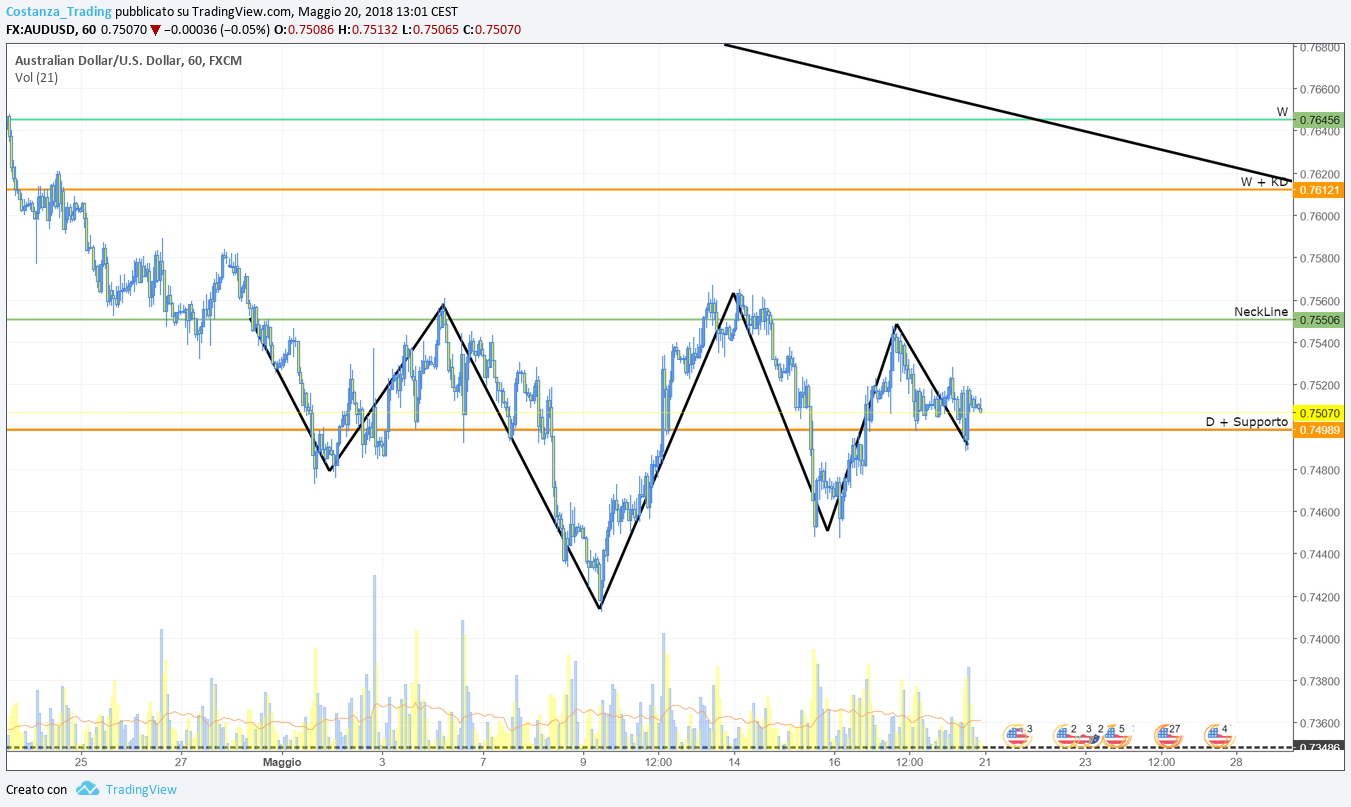
Task: Open the US economic event marker badged 5
Action: [x=1115, y=736]
